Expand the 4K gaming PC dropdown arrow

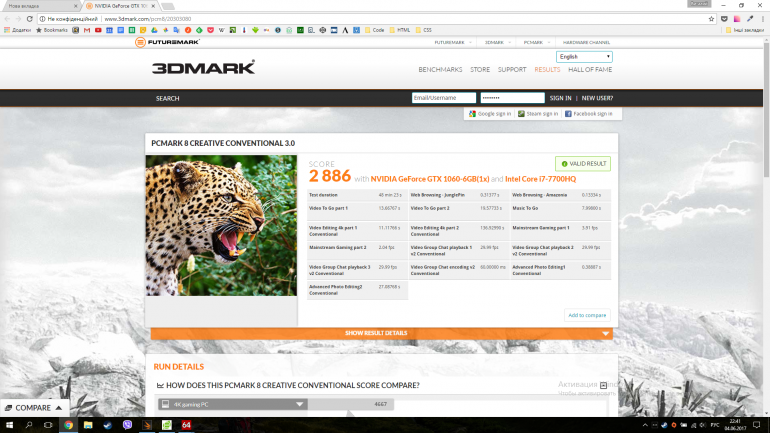(299, 404)
